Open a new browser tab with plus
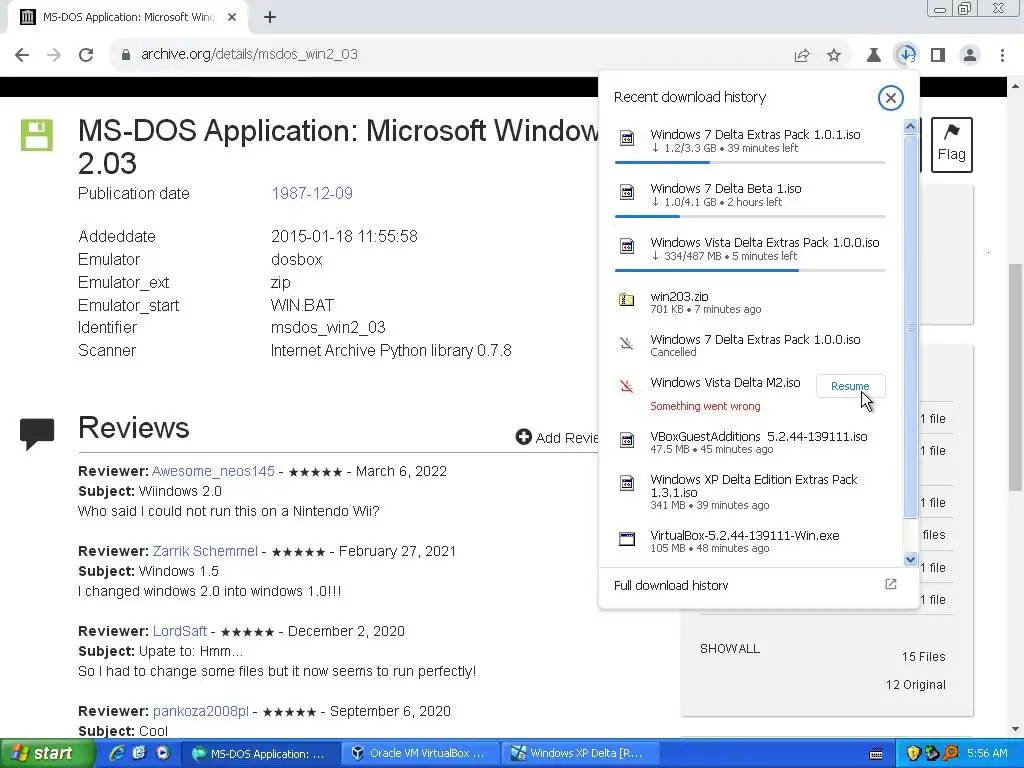Screen dimensions: 1024x768 pyautogui.click(x=270, y=18)
